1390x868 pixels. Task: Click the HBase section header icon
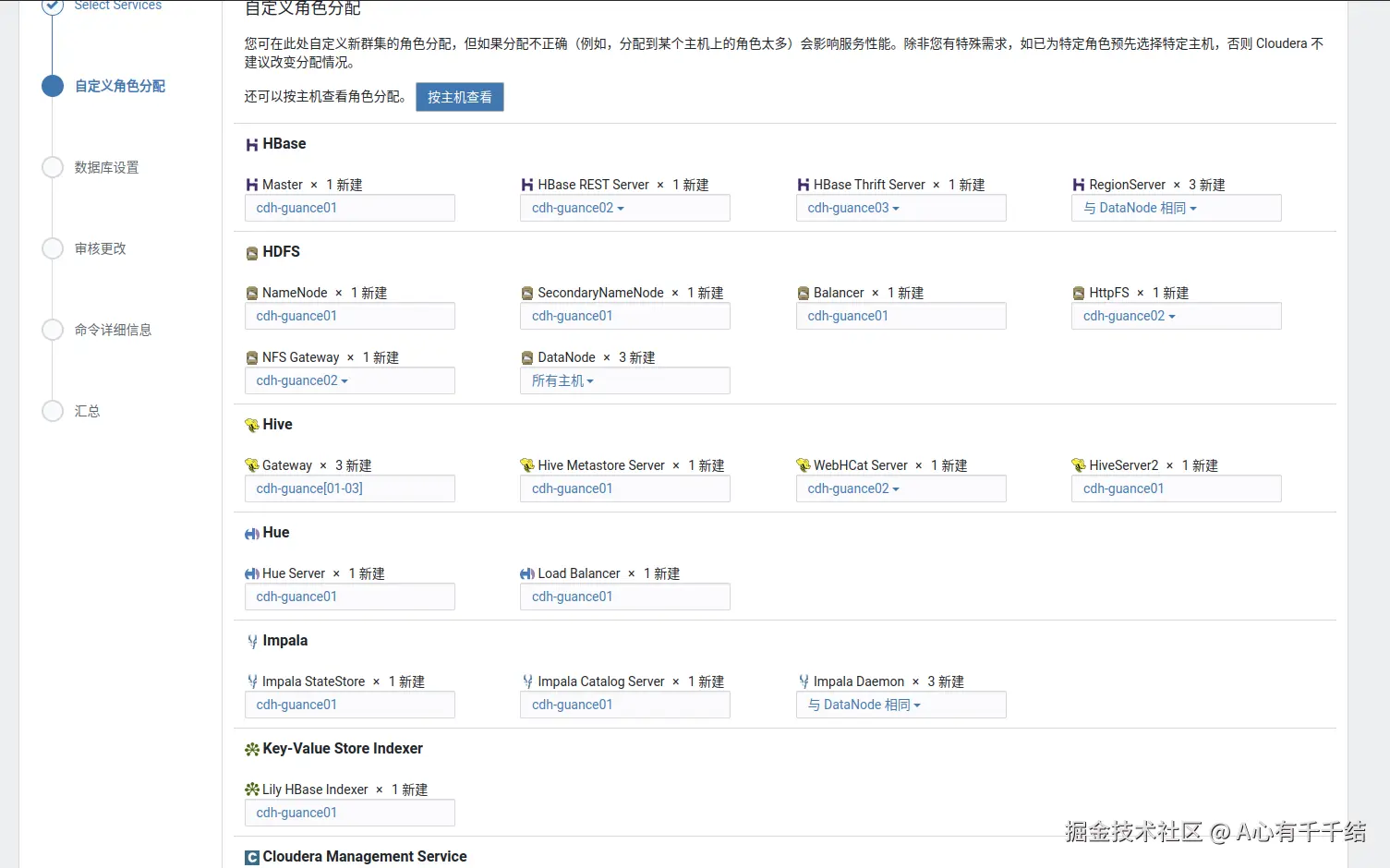[251, 145]
